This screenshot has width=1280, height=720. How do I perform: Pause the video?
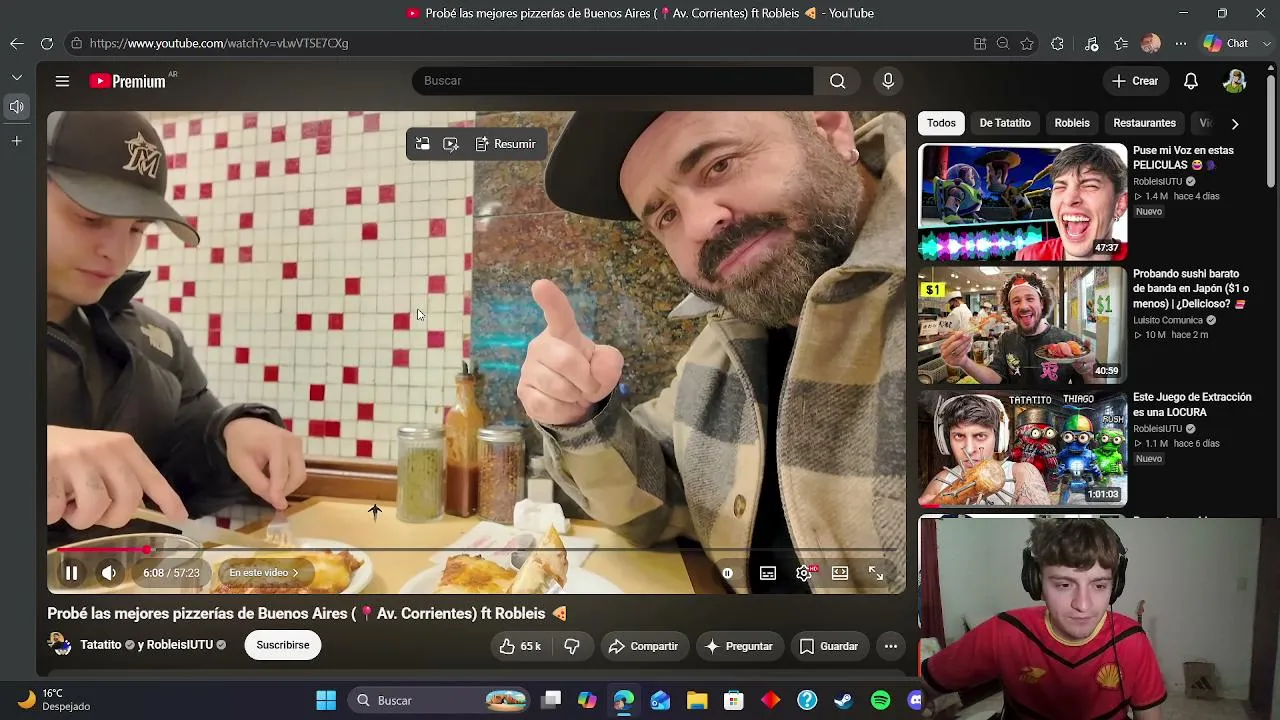click(71, 573)
